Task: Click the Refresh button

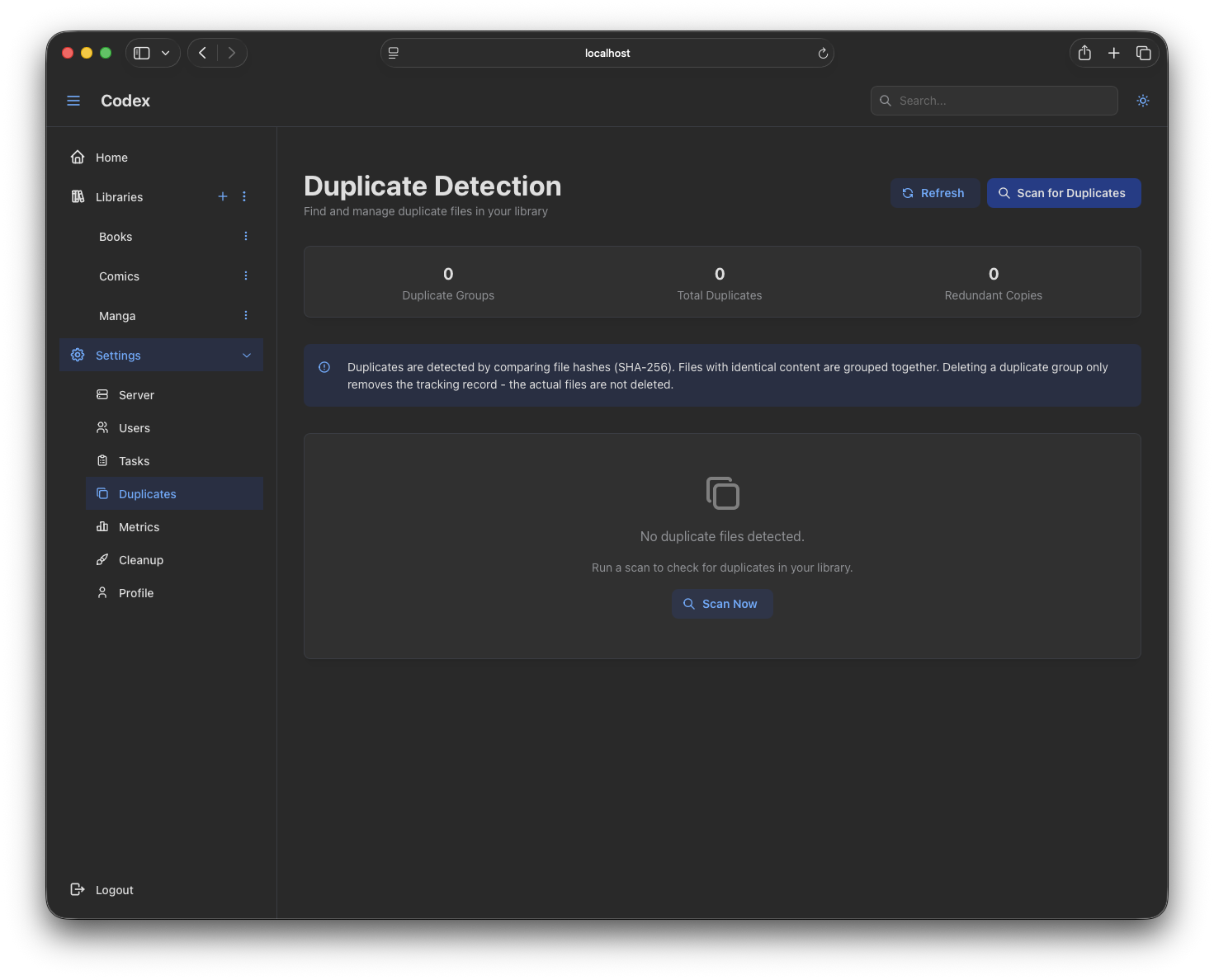Action: coord(935,192)
